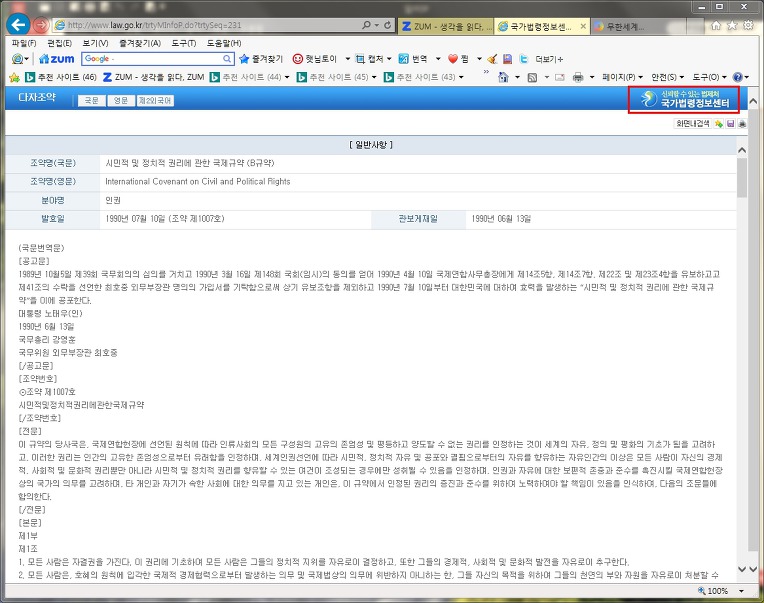Viewport: 764px width, 603px height.
Task: Click the browser Forward arrow button
Action: (x=41, y=25)
